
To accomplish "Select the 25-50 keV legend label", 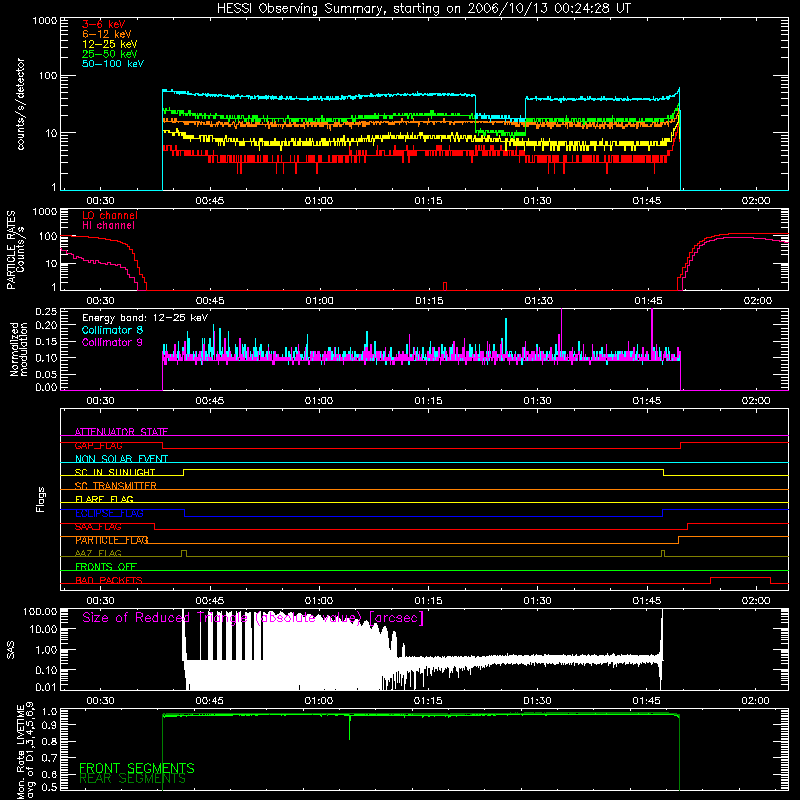I will click(110, 54).
